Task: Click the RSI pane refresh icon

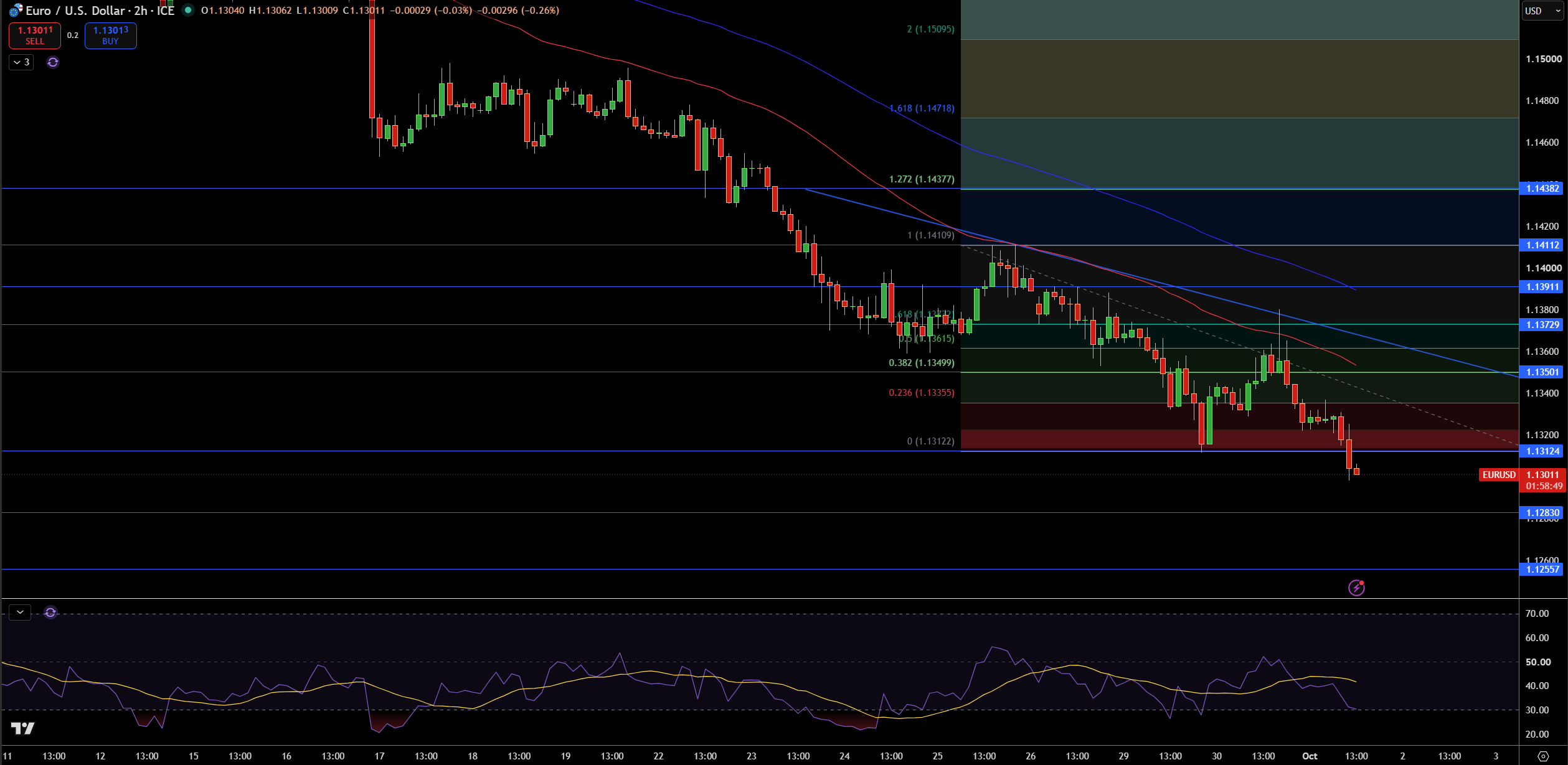Action: (50, 612)
